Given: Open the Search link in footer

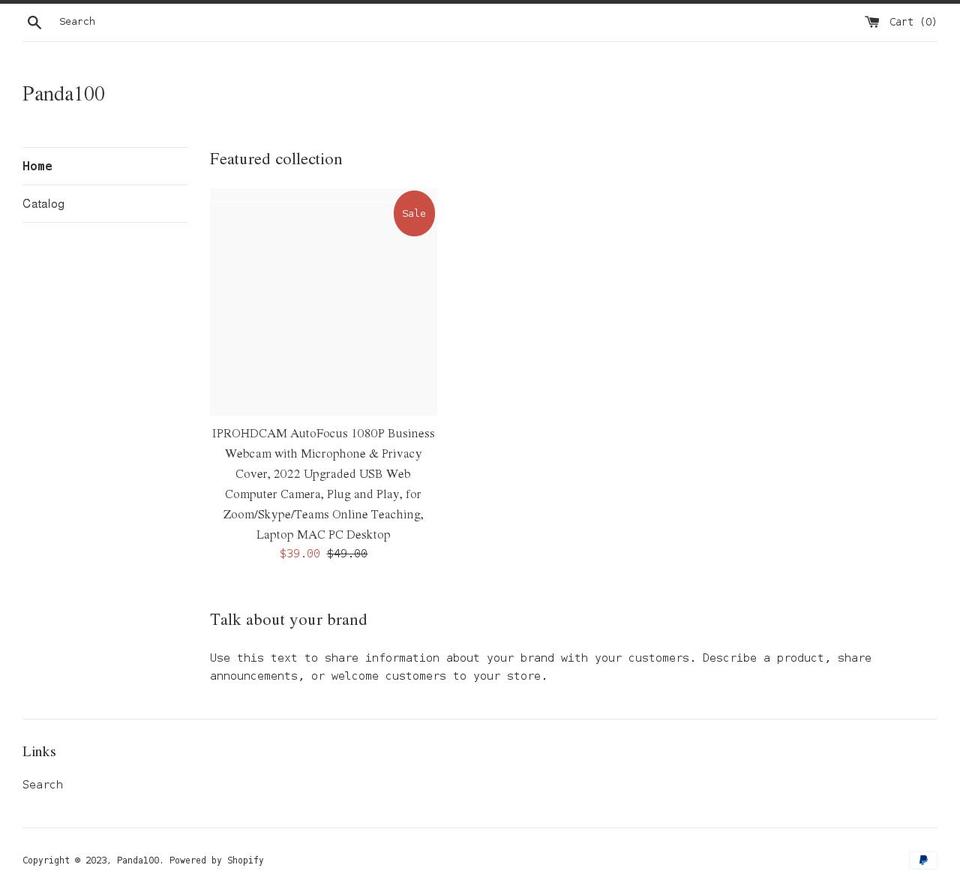Looking at the screenshot, I should 43,784.
